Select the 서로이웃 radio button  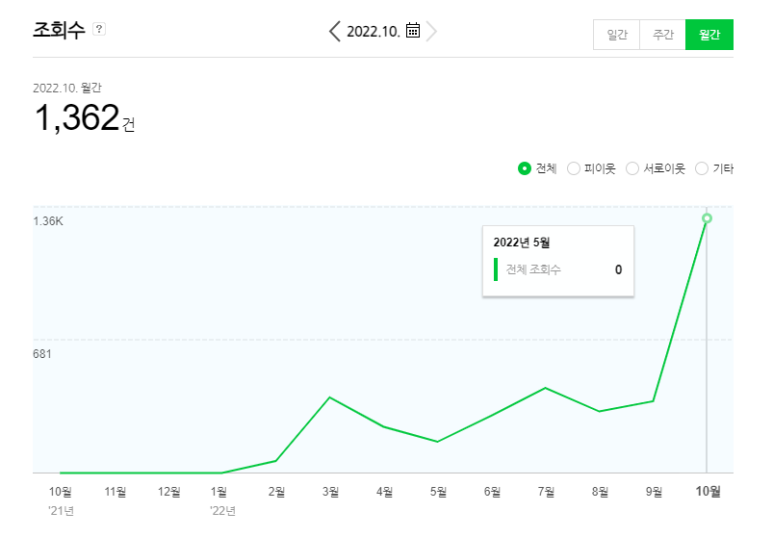(x=632, y=169)
